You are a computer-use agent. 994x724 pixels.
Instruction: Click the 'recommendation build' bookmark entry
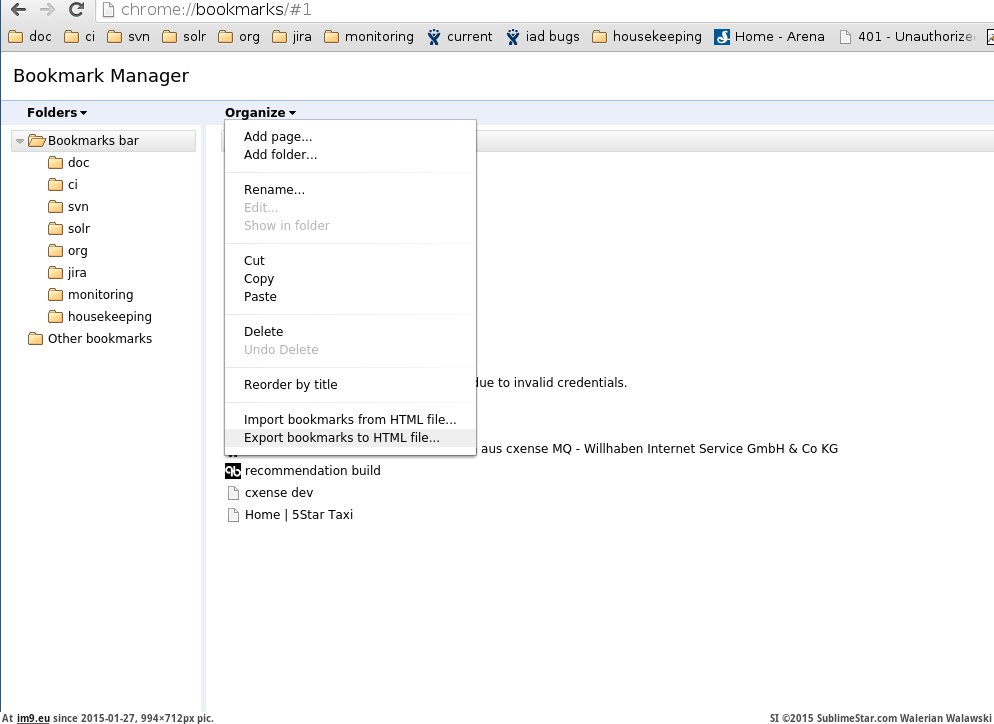(x=312, y=471)
